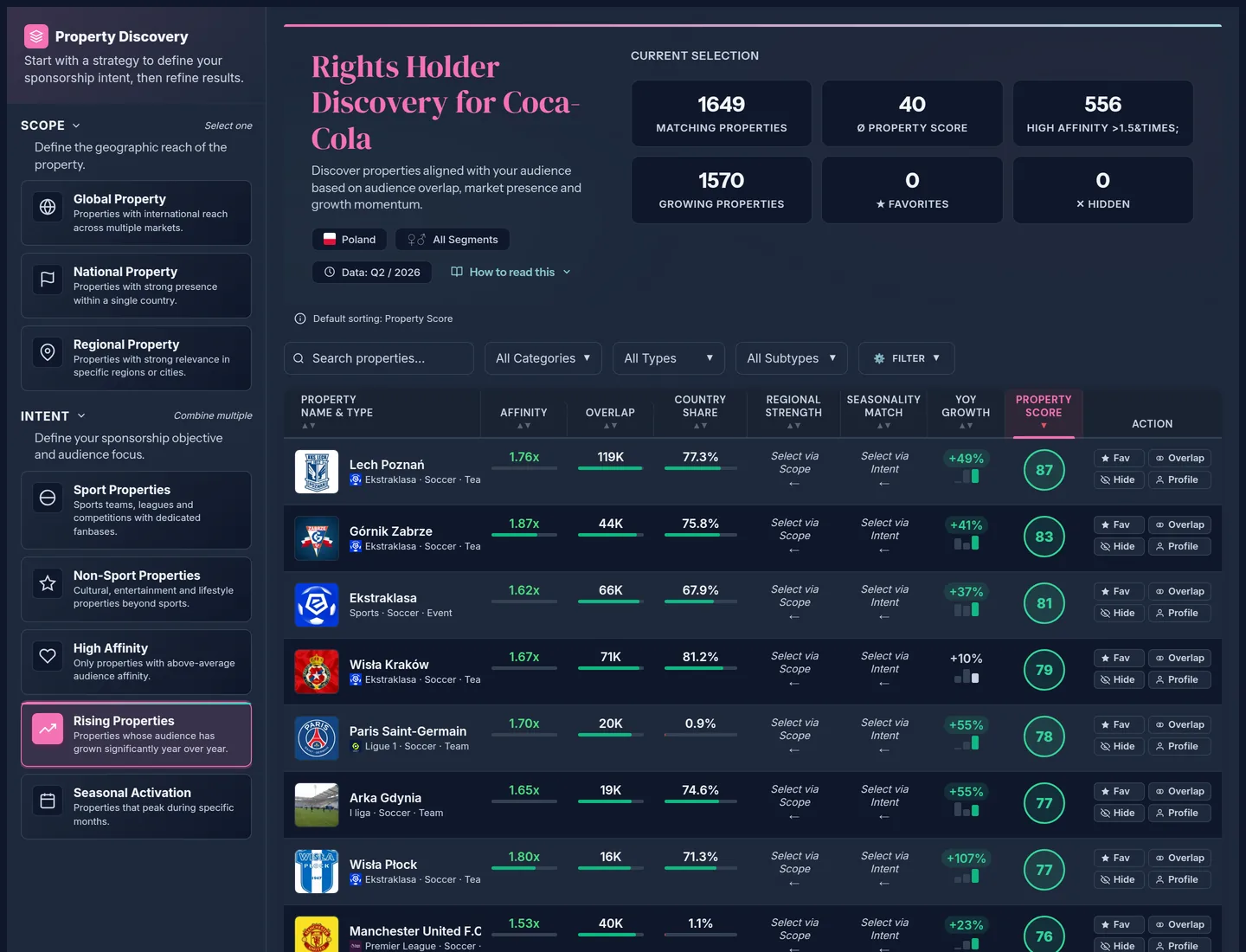Expand the FILTER options

[x=906, y=358]
